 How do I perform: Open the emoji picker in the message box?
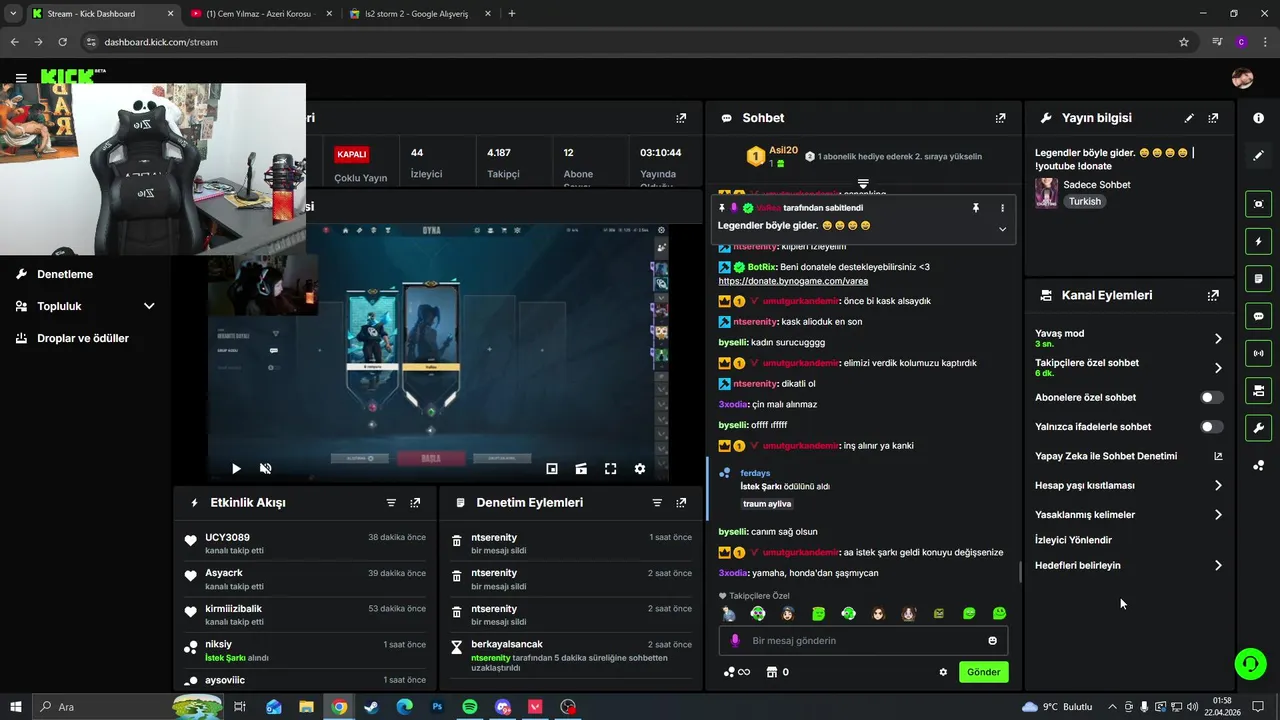[x=992, y=641]
